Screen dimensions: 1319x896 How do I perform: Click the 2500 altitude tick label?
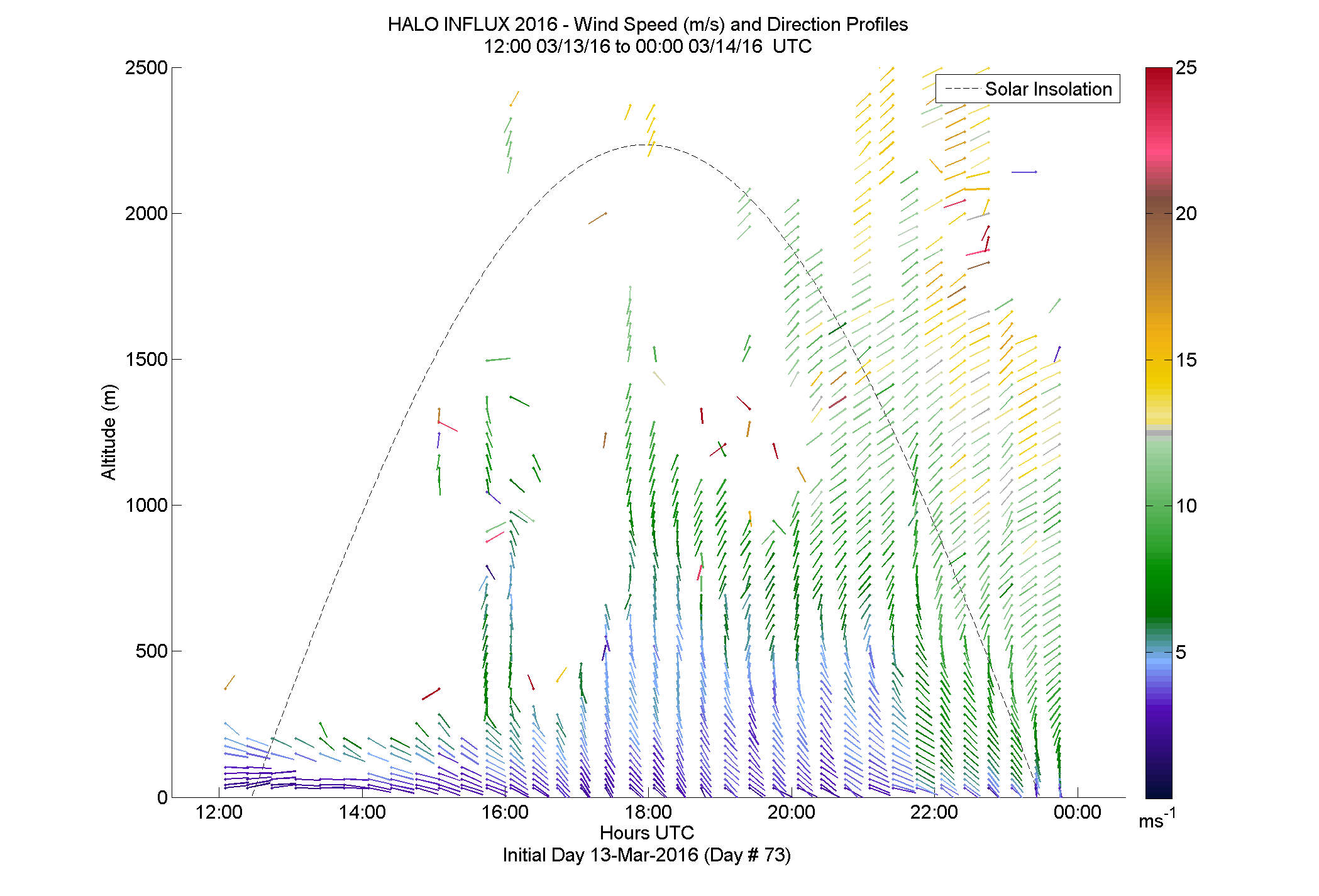pos(146,67)
